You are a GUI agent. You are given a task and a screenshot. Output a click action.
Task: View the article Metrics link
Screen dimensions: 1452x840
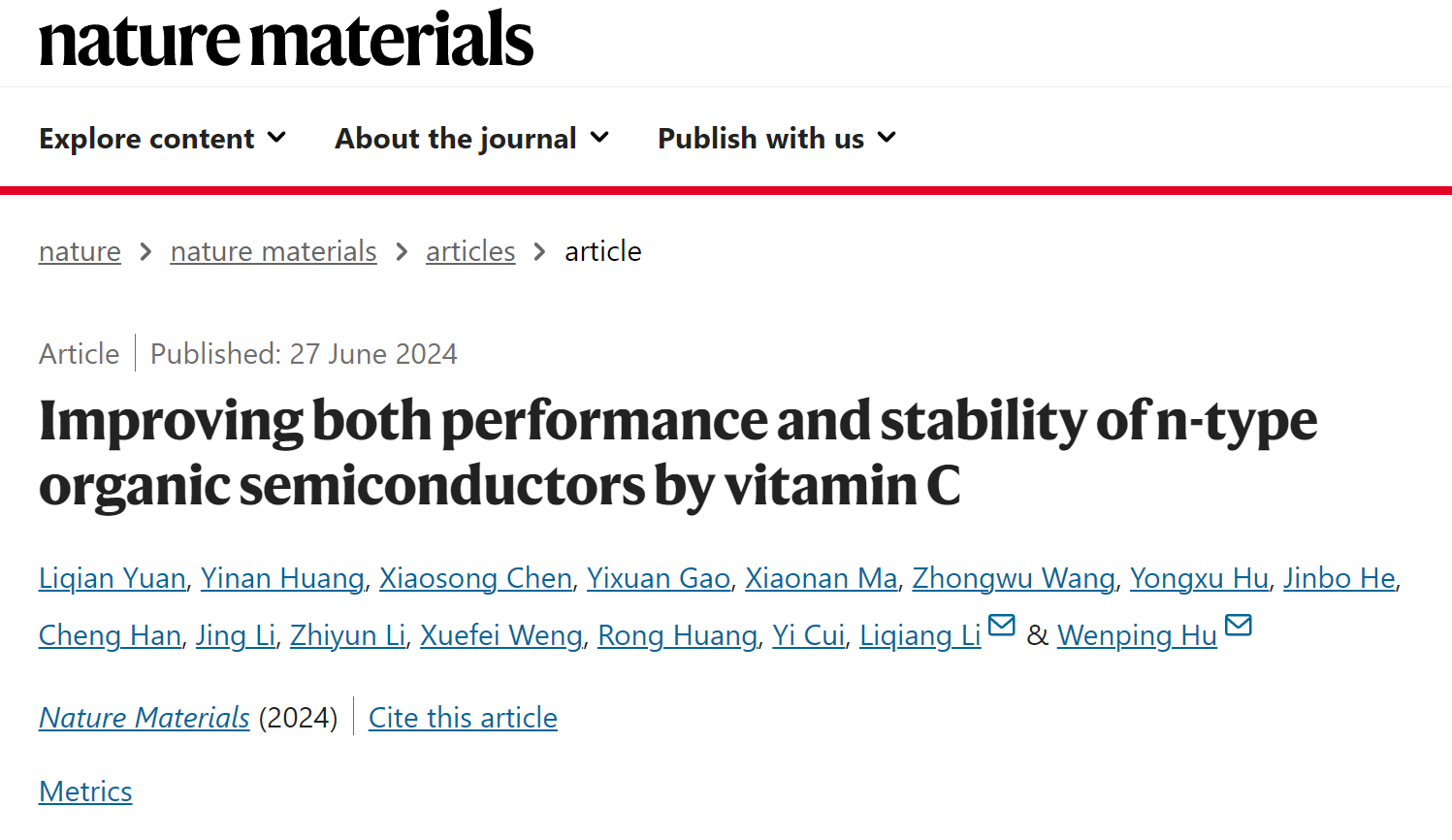click(x=85, y=792)
